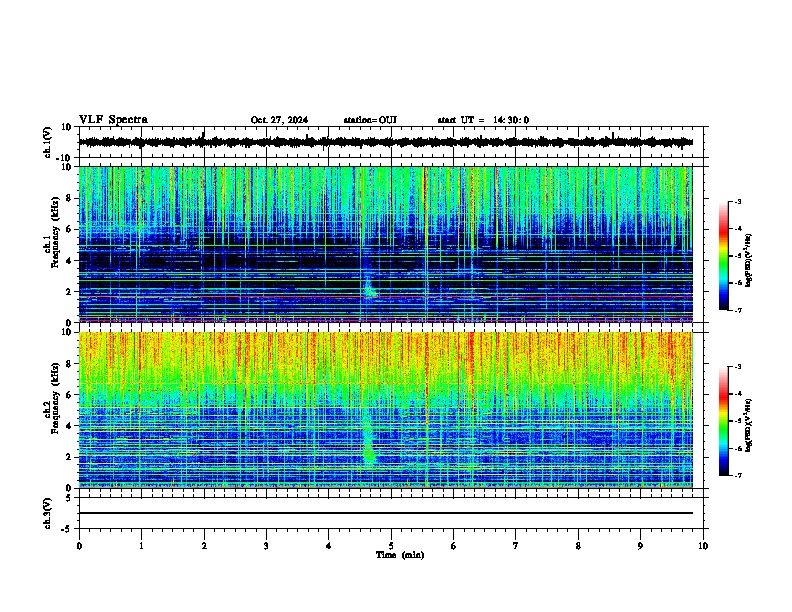Select the date "Oct. 27, 2024"
This screenshot has height=612, width=792.
tap(279, 120)
